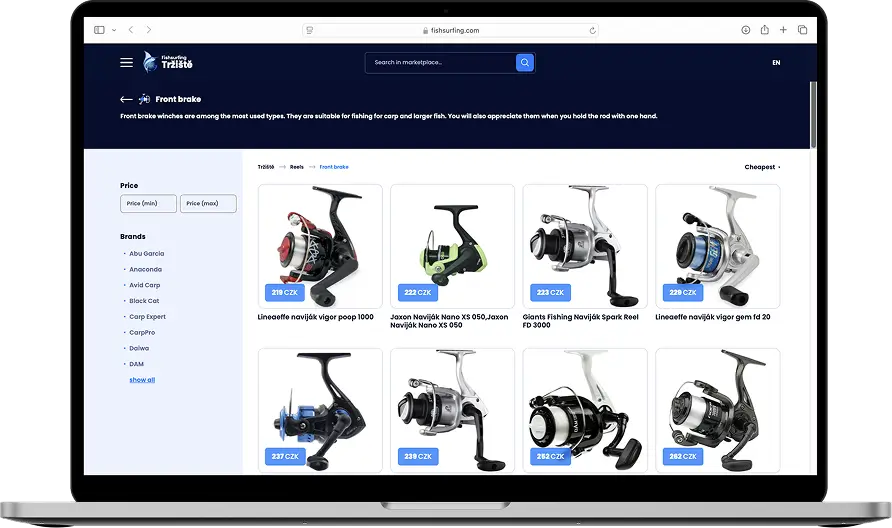Click the 262 CZK price badge

[683, 456]
